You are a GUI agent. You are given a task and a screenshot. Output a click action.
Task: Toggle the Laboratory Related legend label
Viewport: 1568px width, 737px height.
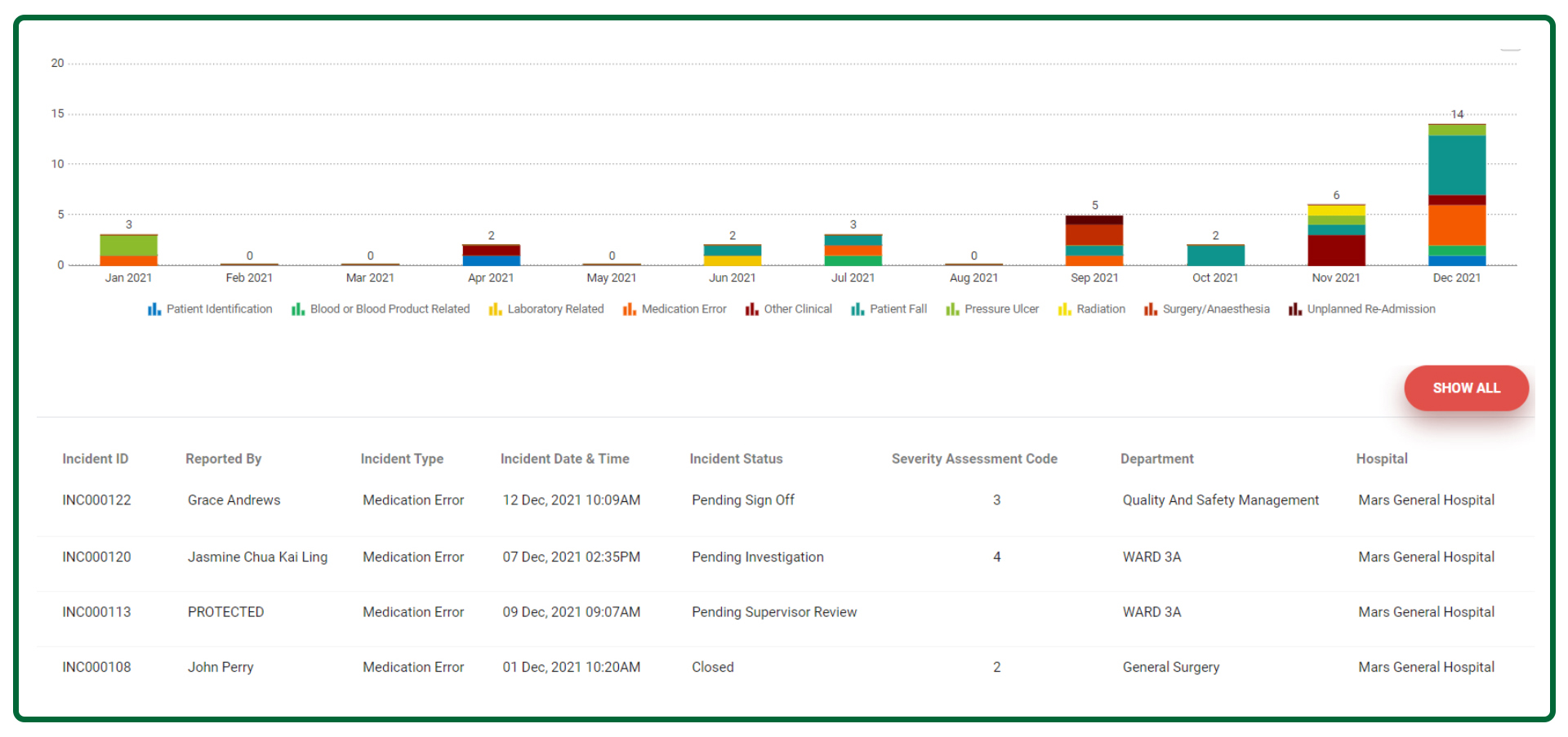pyautogui.click(x=555, y=309)
